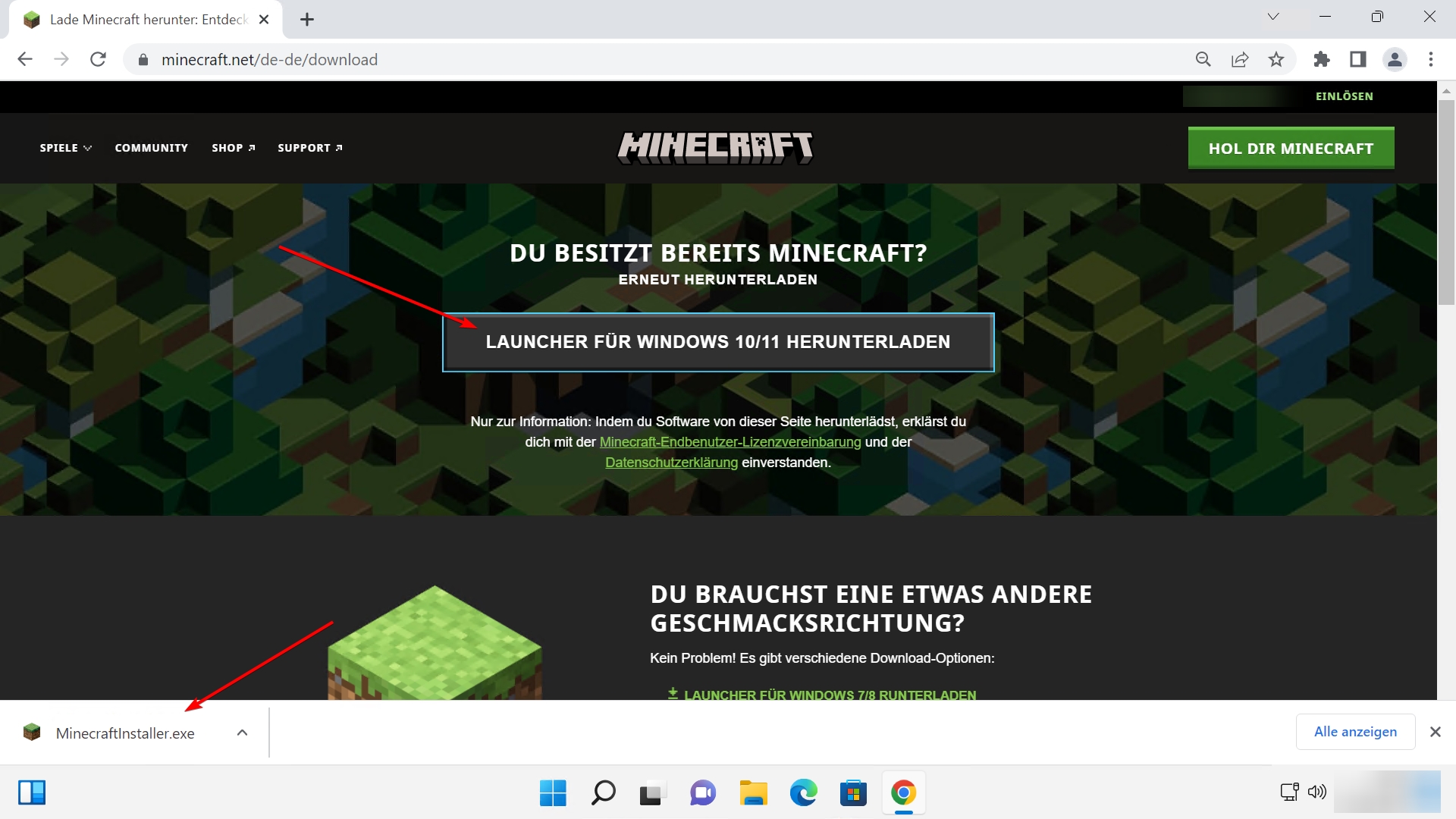
Task: Expand the SPIELE dropdown menu
Action: (65, 148)
